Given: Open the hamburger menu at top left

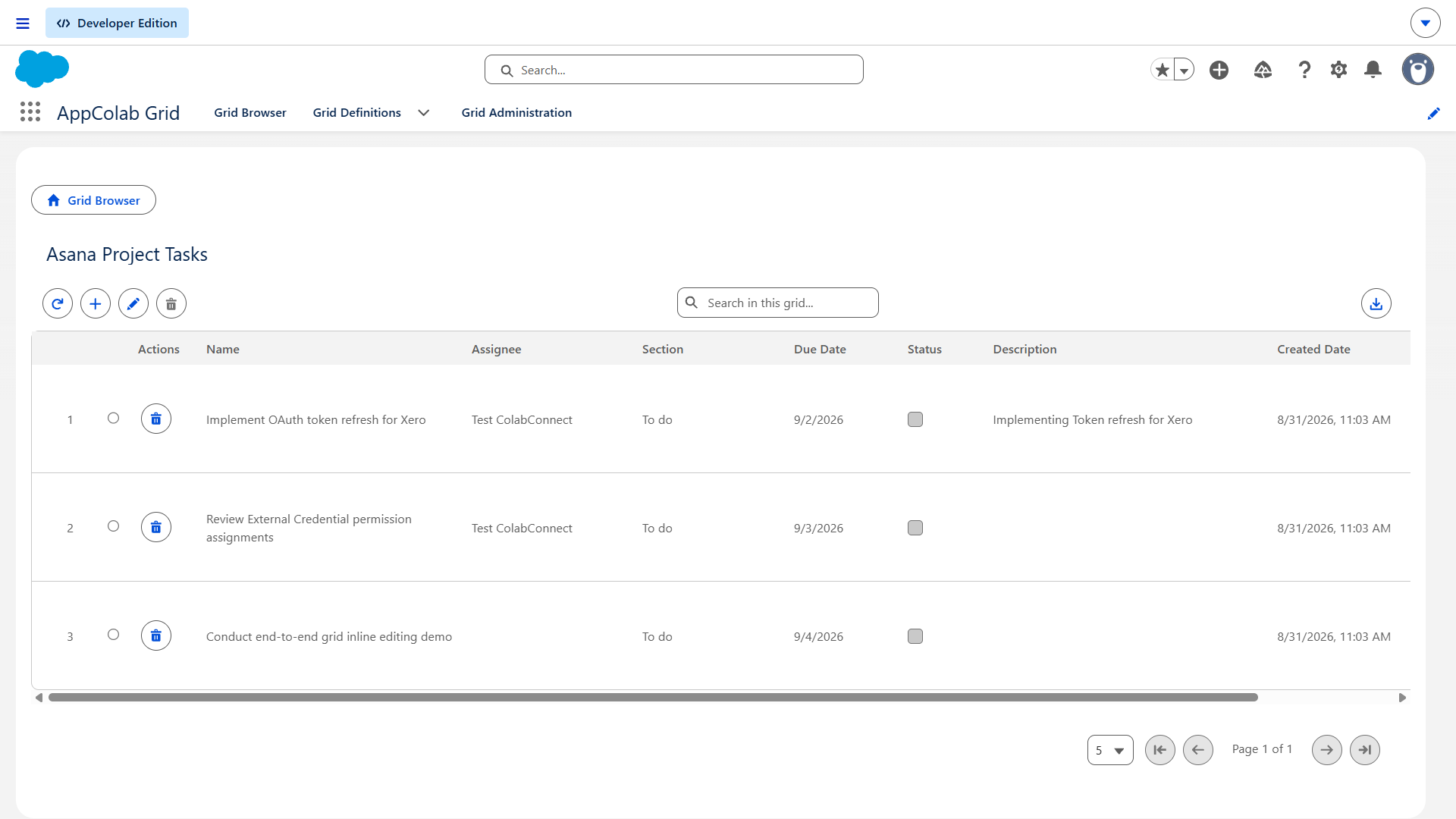Looking at the screenshot, I should [23, 24].
